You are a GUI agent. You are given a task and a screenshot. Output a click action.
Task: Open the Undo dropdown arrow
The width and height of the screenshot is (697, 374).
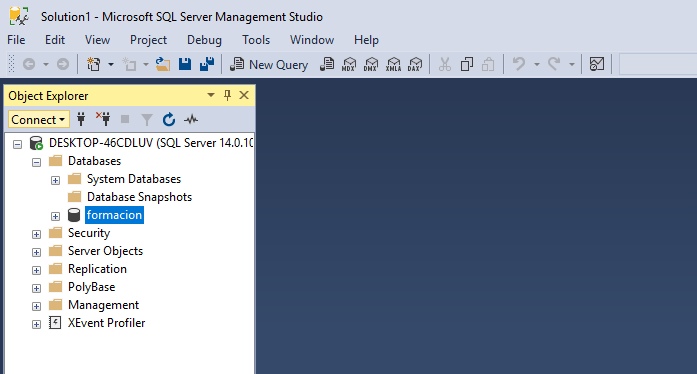[x=537, y=64]
